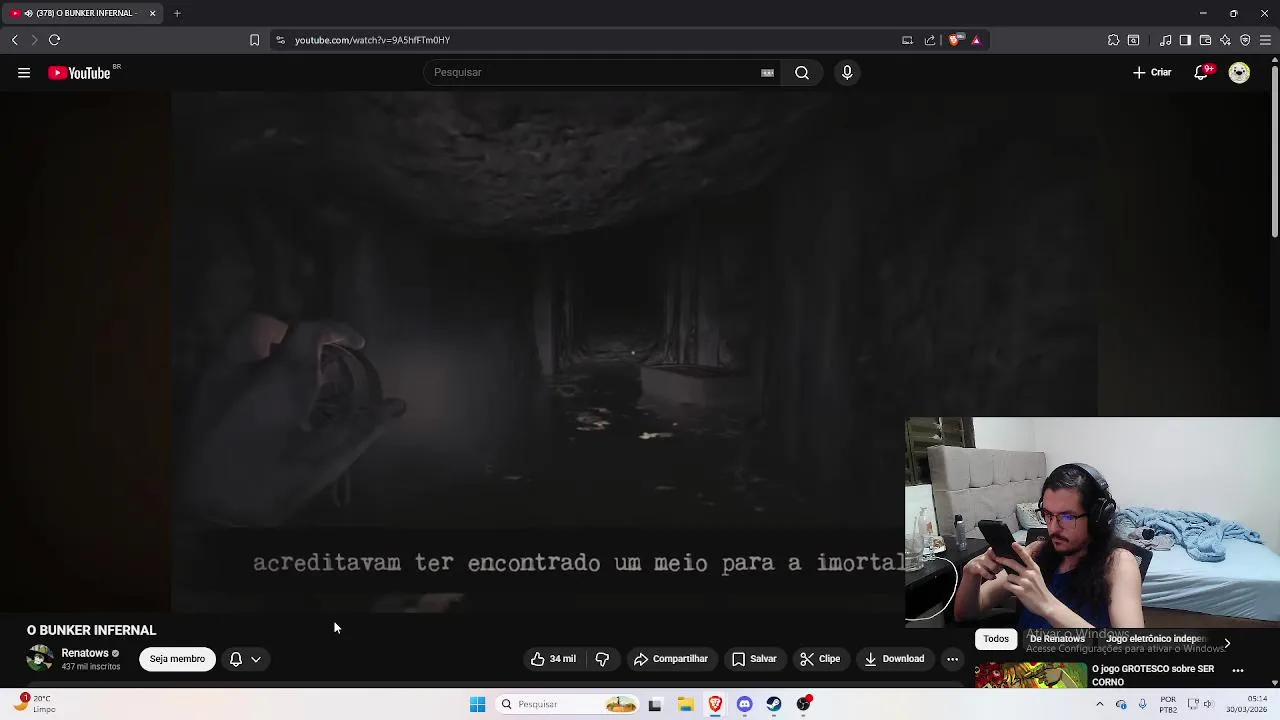Click Seja membro button
Screen dimensions: 1280x720
[177, 659]
